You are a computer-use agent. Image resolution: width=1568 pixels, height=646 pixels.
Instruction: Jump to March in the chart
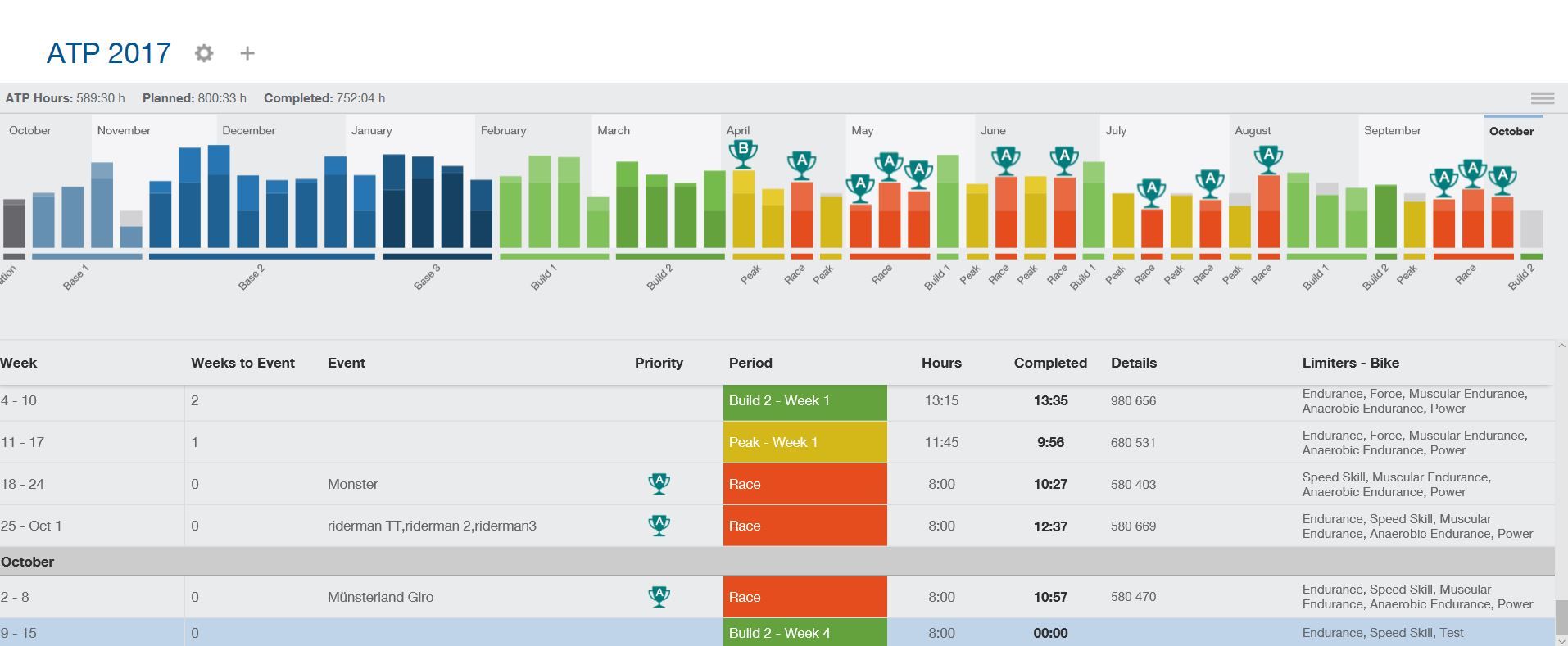614,130
